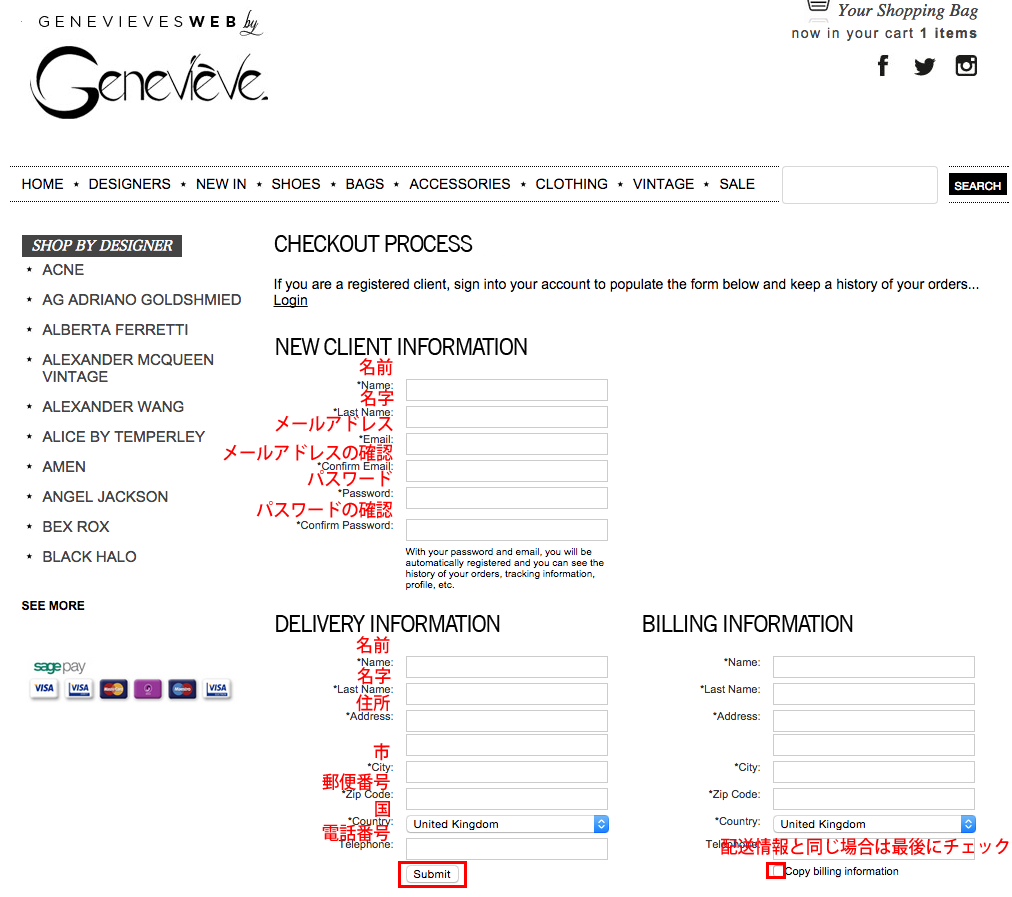Focus the Delivery Zip Code field
The image size is (1012, 897).
[507, 799]
